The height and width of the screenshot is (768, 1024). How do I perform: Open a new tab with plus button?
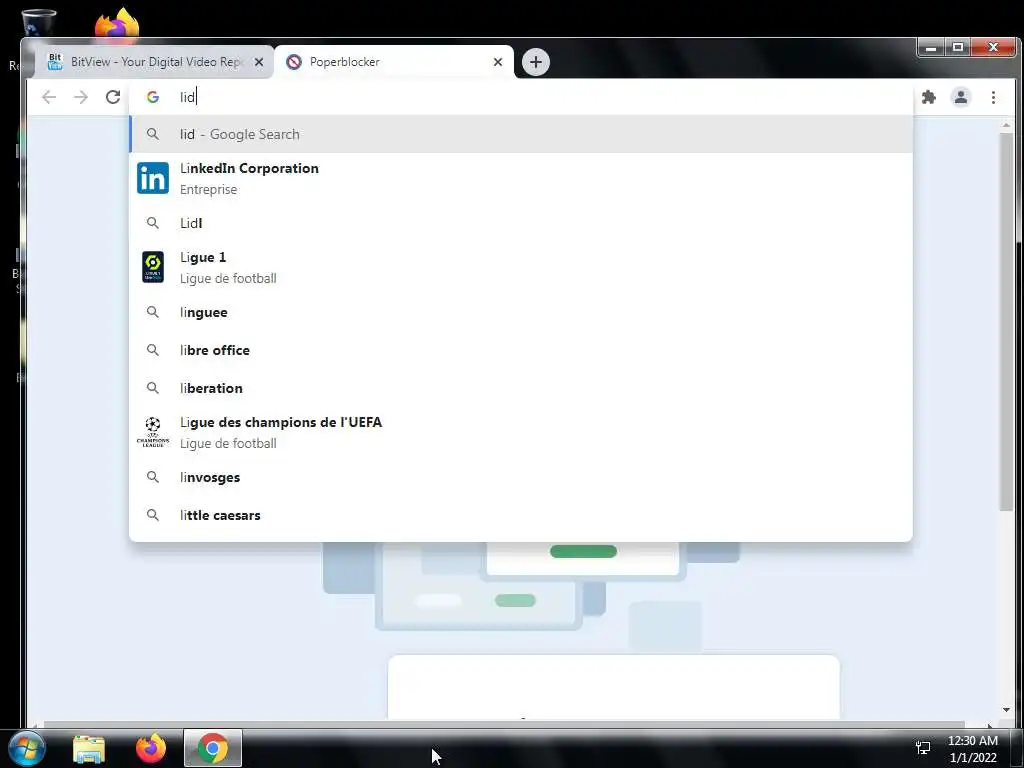pos(536,62)
